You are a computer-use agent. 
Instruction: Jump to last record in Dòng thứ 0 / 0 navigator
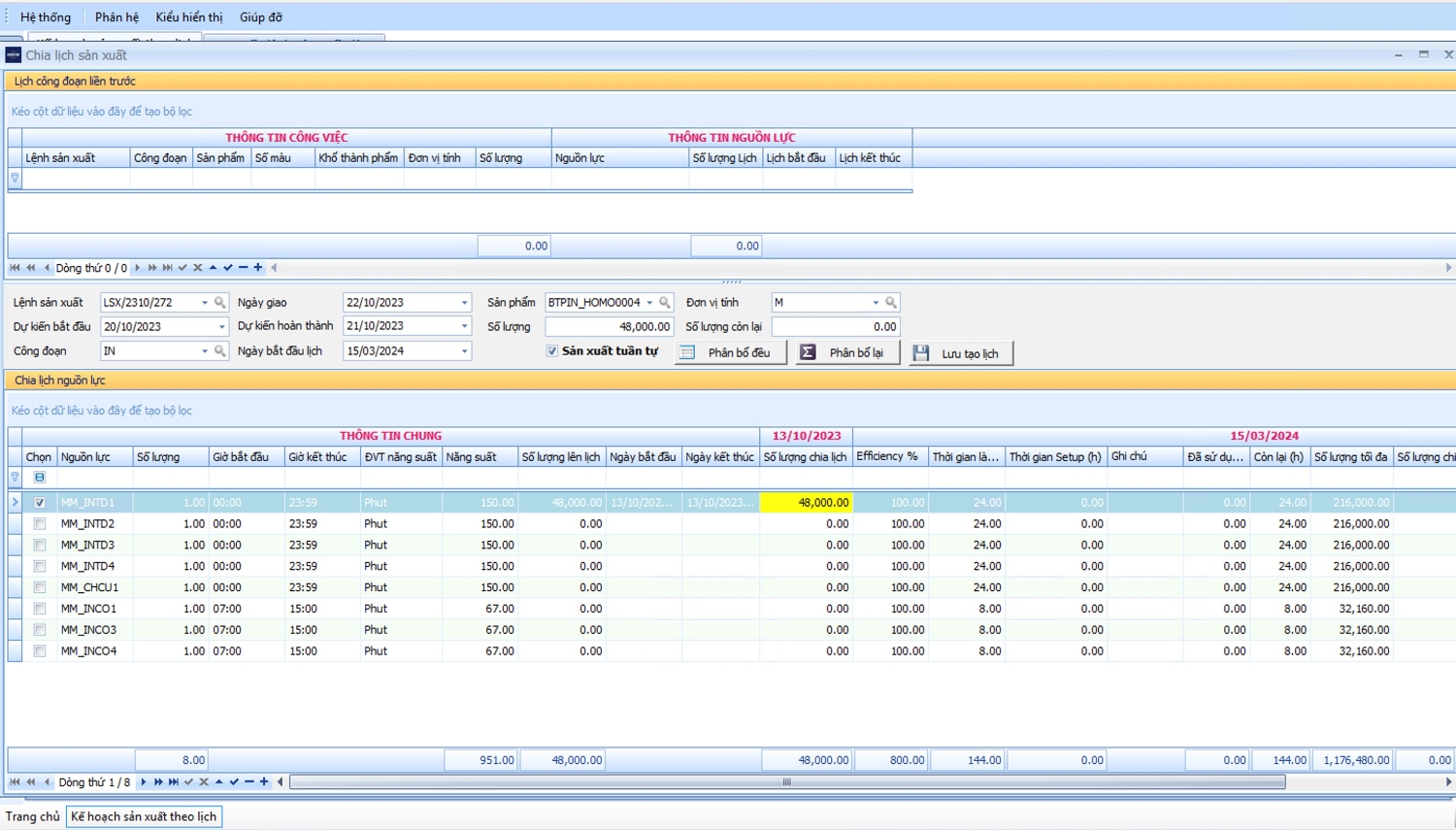pos(168,267)
